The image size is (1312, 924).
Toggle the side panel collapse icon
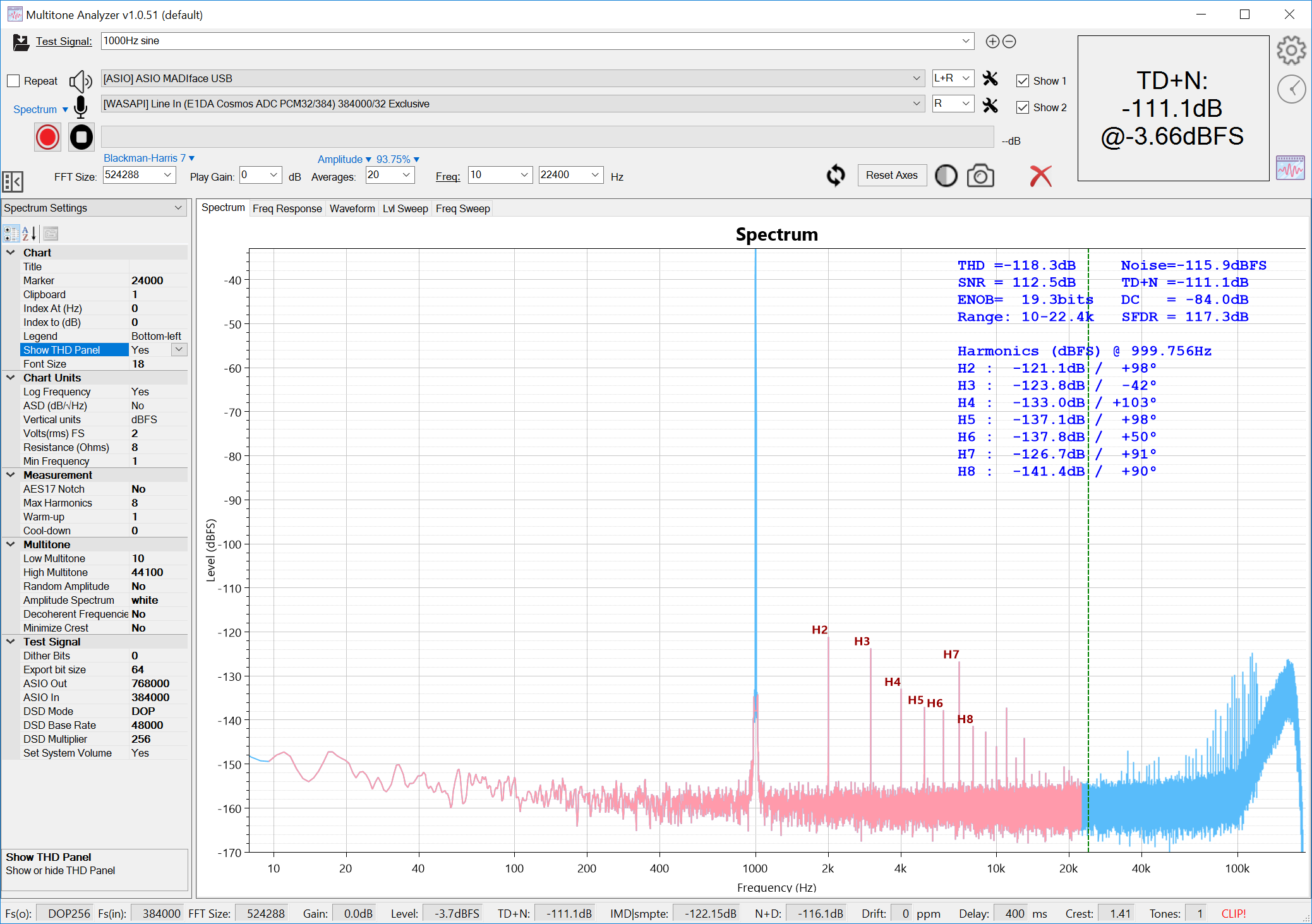click(13, 182)
